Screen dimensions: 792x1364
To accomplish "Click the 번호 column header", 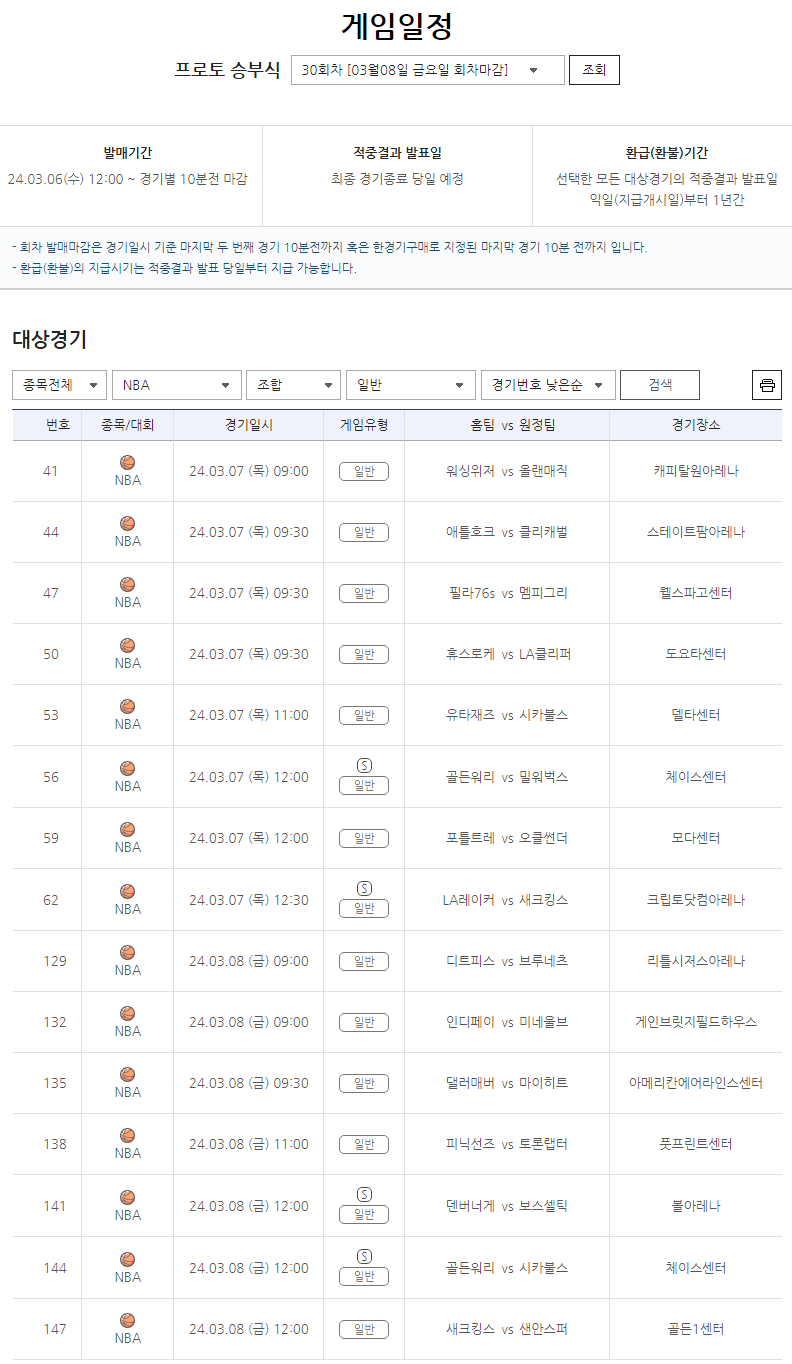I will coord(58,425).
